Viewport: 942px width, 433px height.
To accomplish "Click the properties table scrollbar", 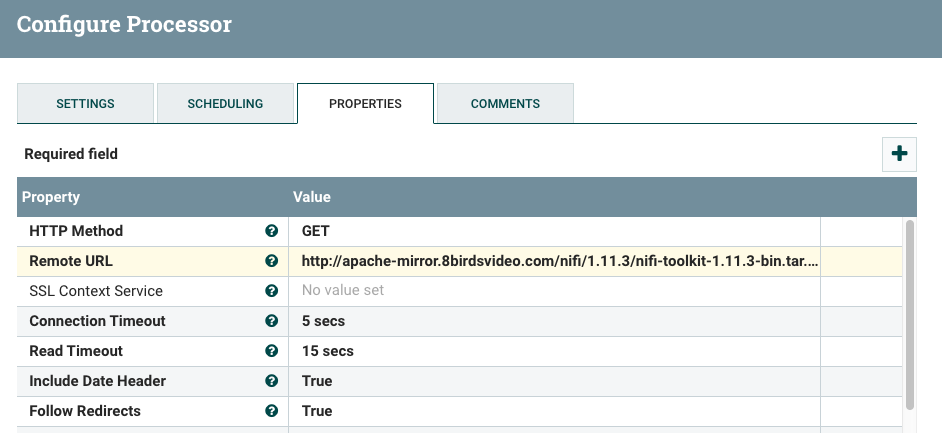I will coord(910,315).
